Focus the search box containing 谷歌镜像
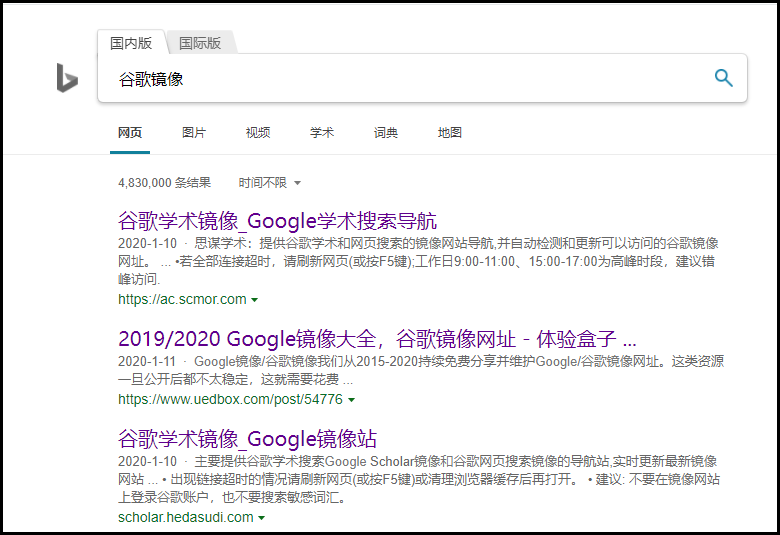 click(x=422, y=78)
